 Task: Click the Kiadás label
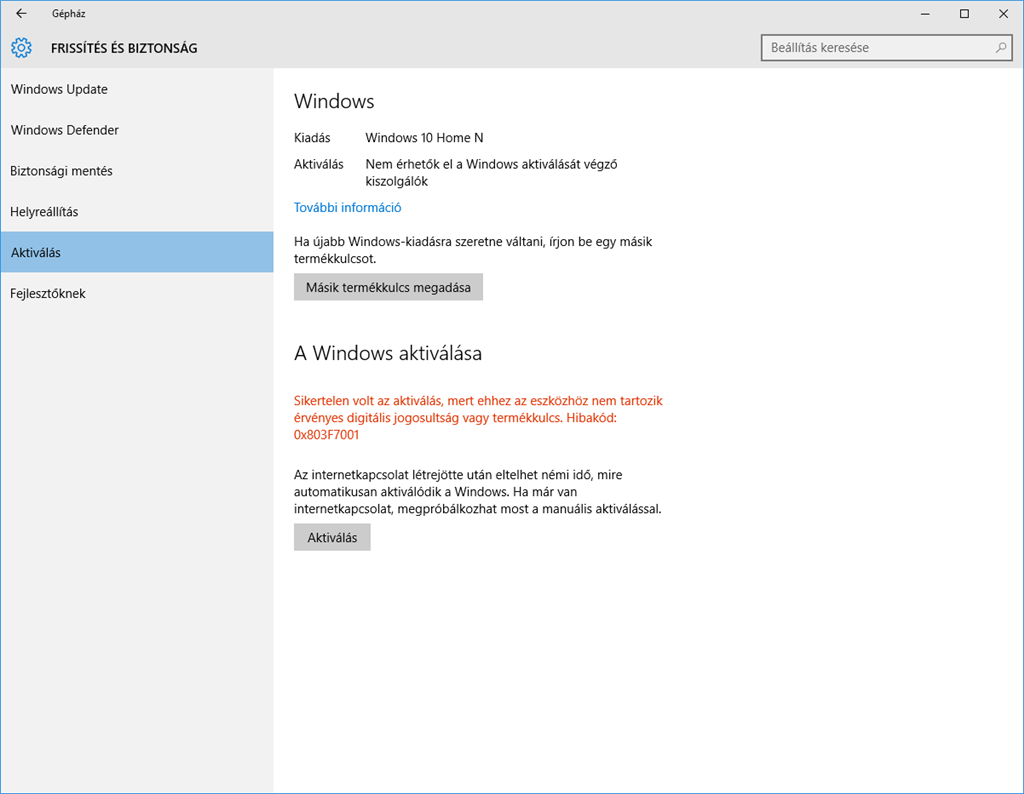coord(312,138)
